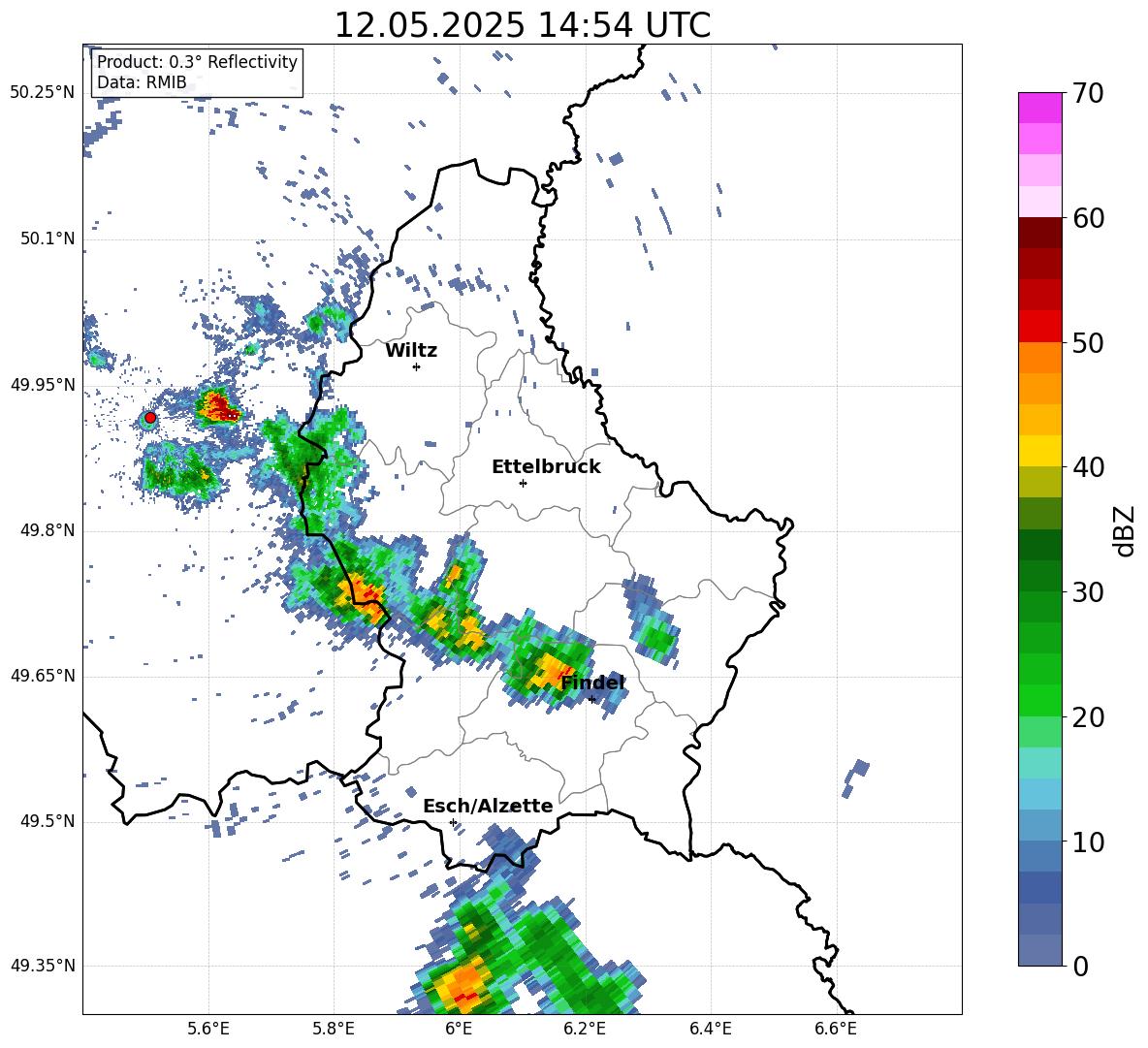Click the Ettelbruck station cross marker
1148x1048 pixels.
click(523, 483)
